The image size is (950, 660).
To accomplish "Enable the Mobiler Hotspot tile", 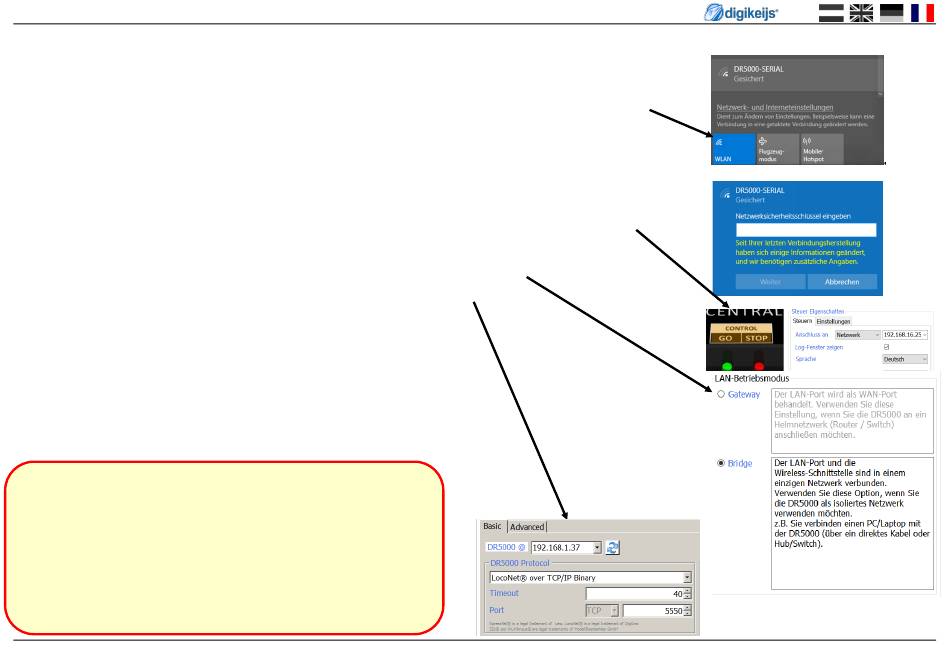I will [820, 148].
